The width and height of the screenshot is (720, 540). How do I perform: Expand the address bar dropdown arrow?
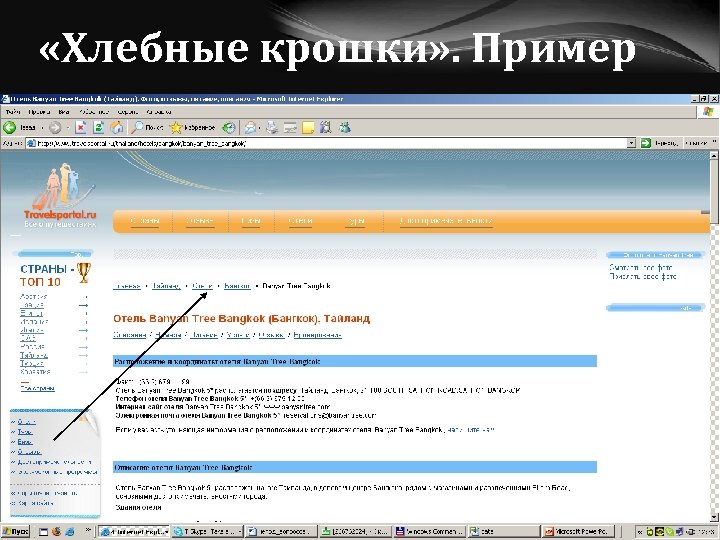tap(631, 143)
